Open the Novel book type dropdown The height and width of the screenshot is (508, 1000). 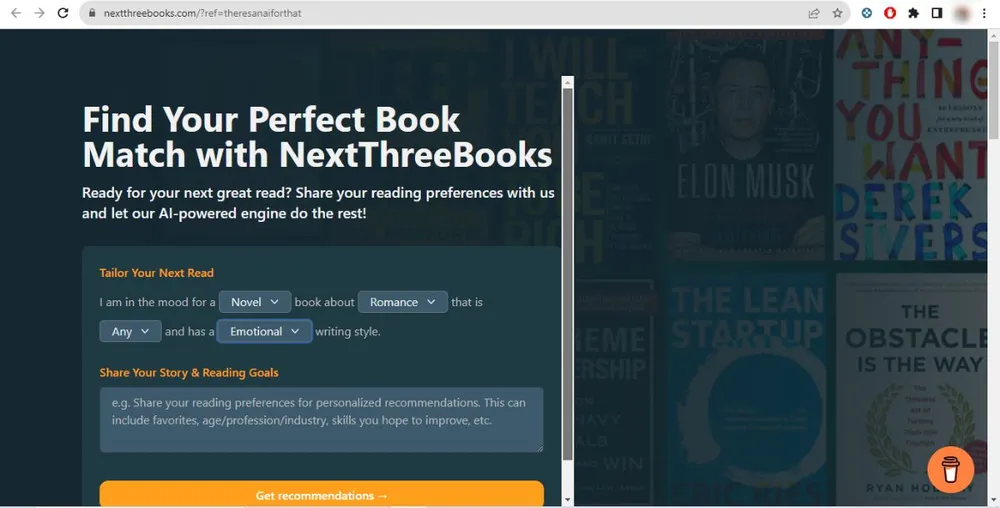click(x=255, y=302)
